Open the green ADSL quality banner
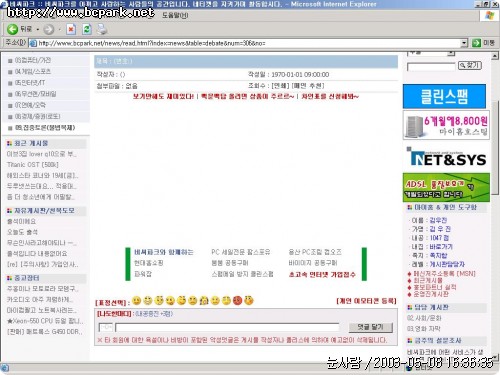The height and width of the screenshot is (375, 500). pos(446,187)
